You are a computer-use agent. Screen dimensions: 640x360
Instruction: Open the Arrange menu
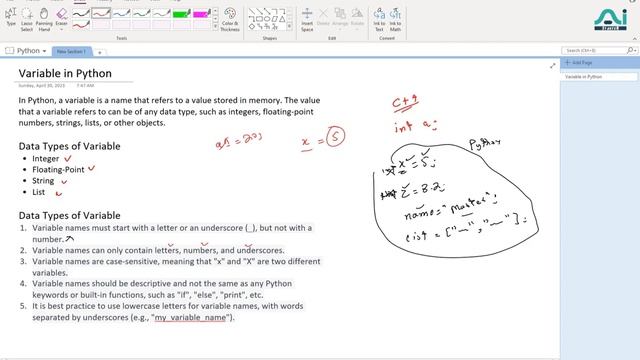(x=340, y=19)
